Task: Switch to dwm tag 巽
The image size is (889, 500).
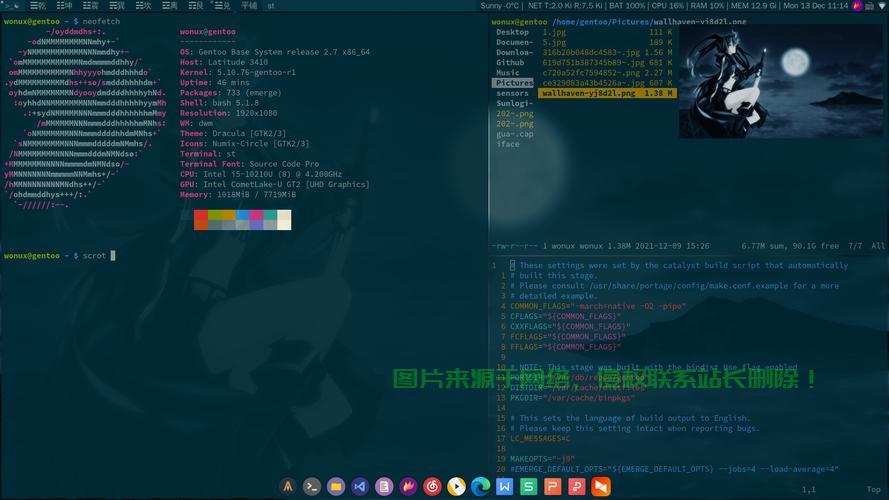Action: 117,6
